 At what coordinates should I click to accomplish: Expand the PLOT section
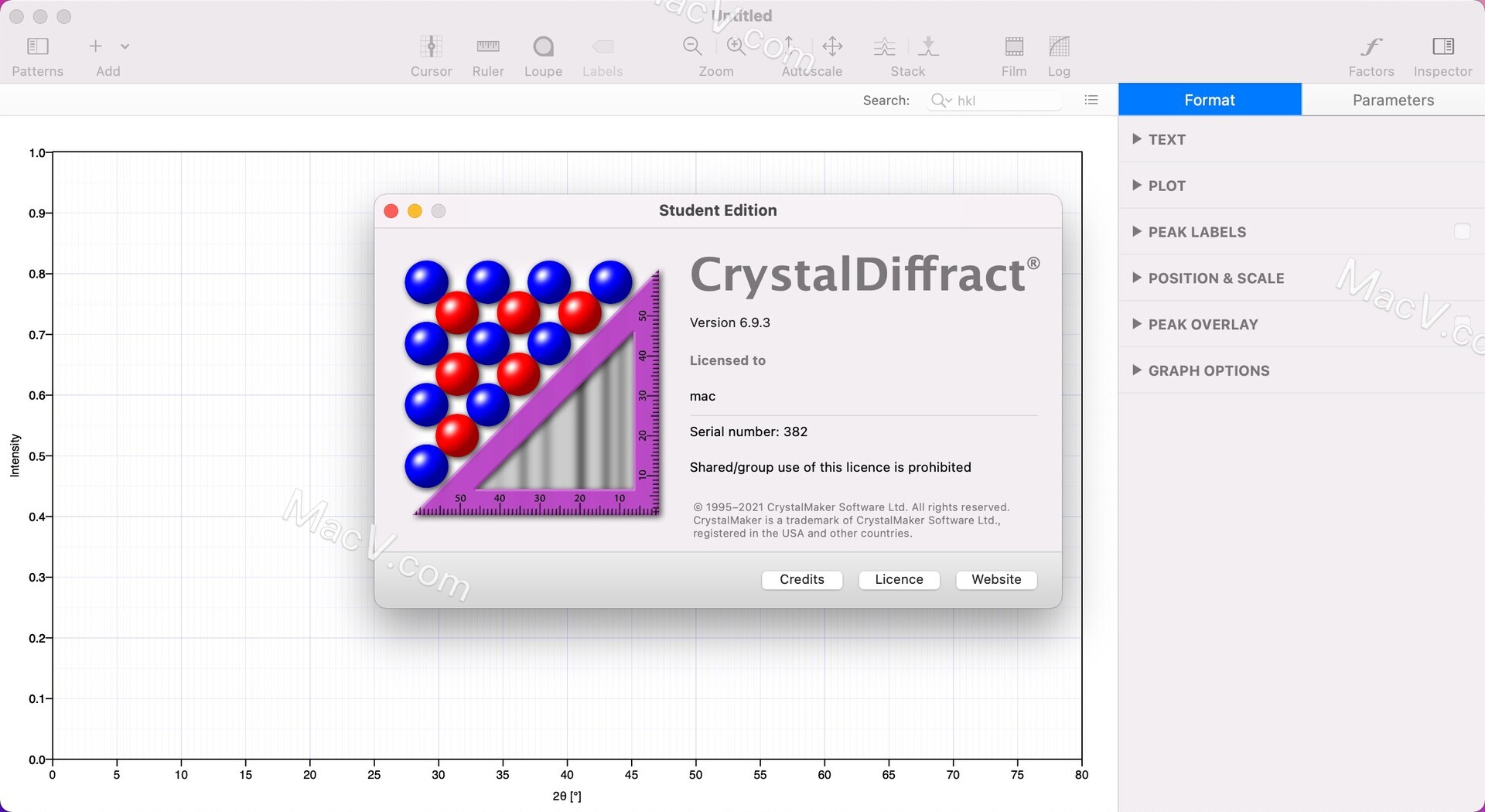point(1137,185)
